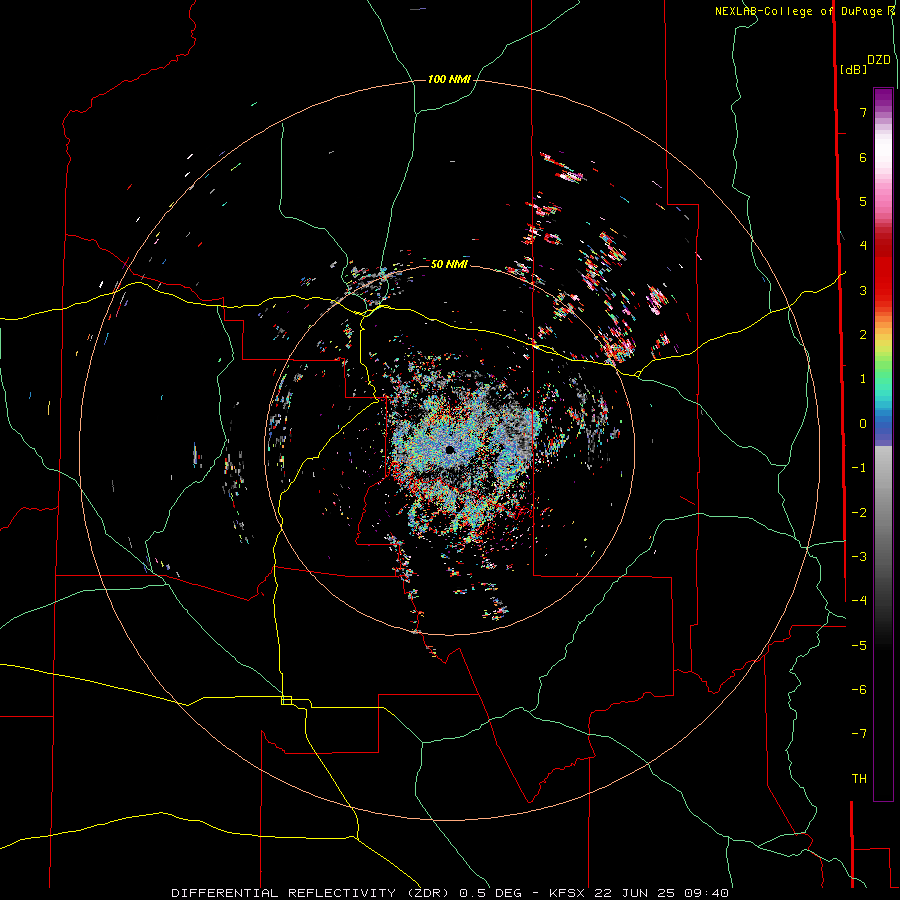Click the "[dB]" units label
Image resolution: width=900 pixels, height=900 pixels.
[x=853, y=69]
